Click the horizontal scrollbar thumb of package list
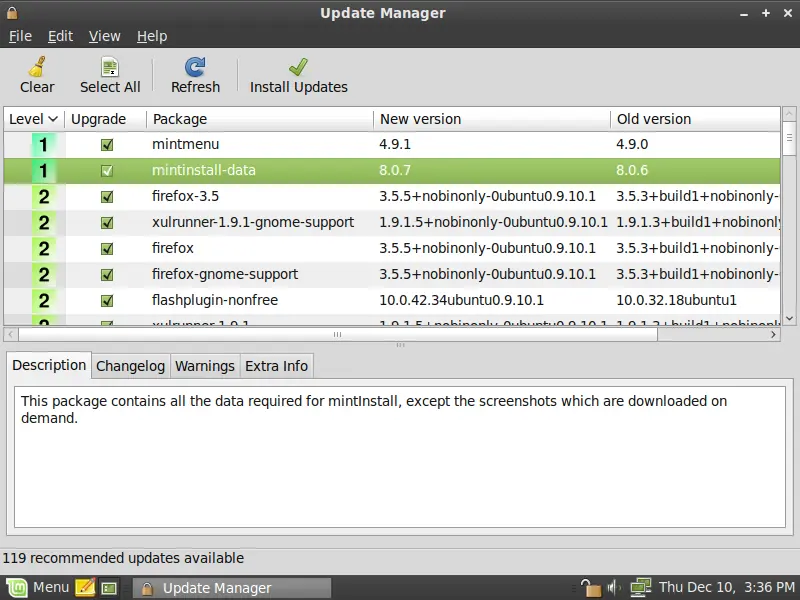Viewport: 800px width, 600px height. click(x=338, y=335)
